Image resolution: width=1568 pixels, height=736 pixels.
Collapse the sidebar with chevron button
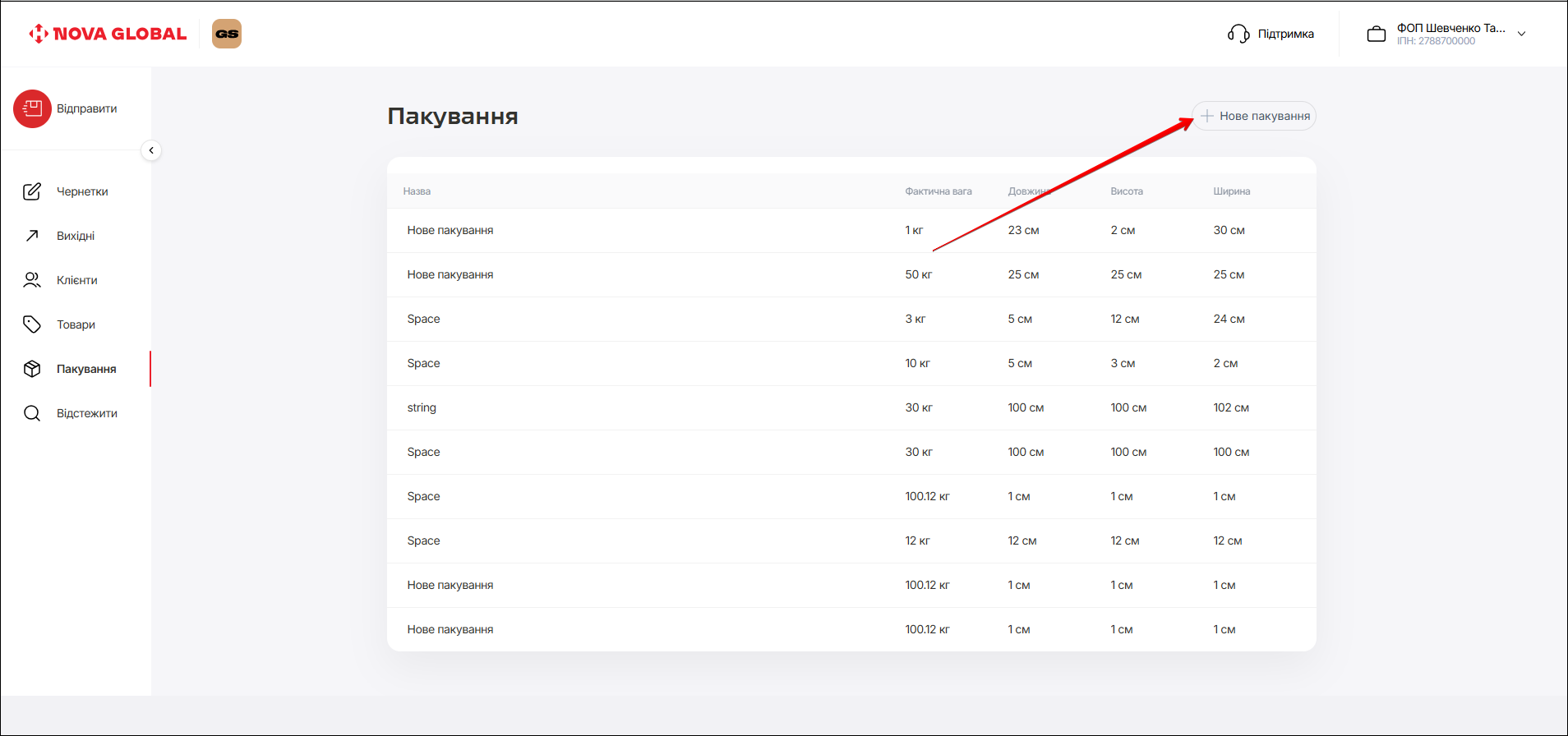(151, 150)
